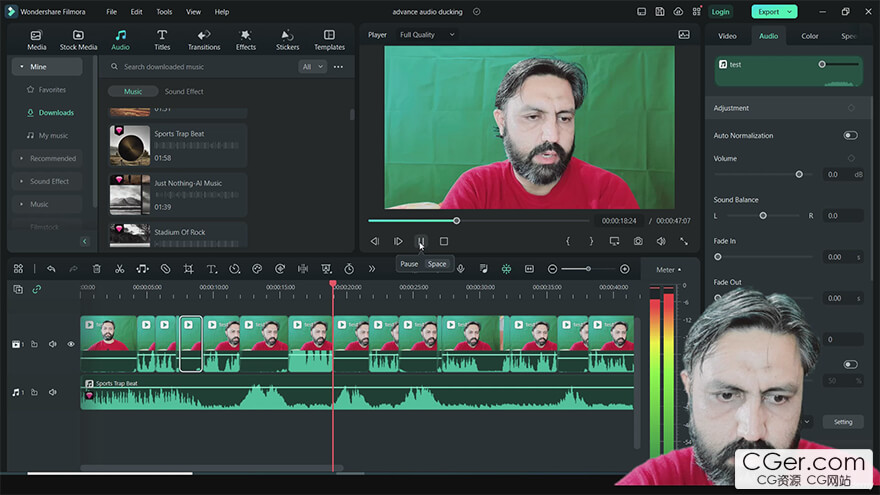
Task: Toggle Volume keyframe diamond
Action: (x=851, y=158)
